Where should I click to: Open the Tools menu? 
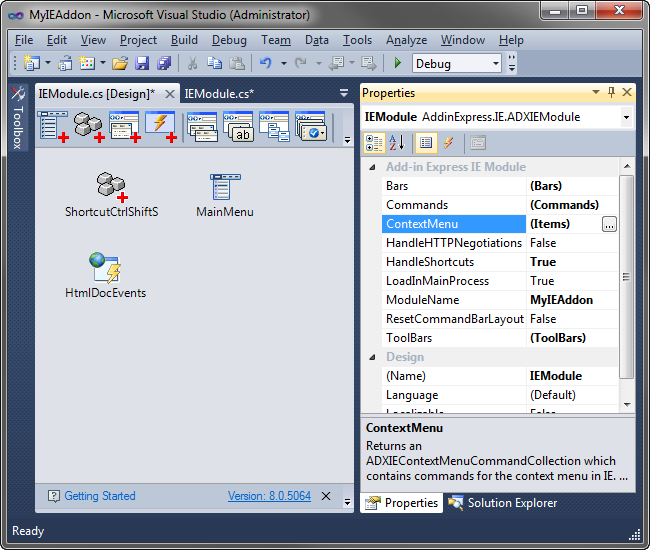point(357,40)
